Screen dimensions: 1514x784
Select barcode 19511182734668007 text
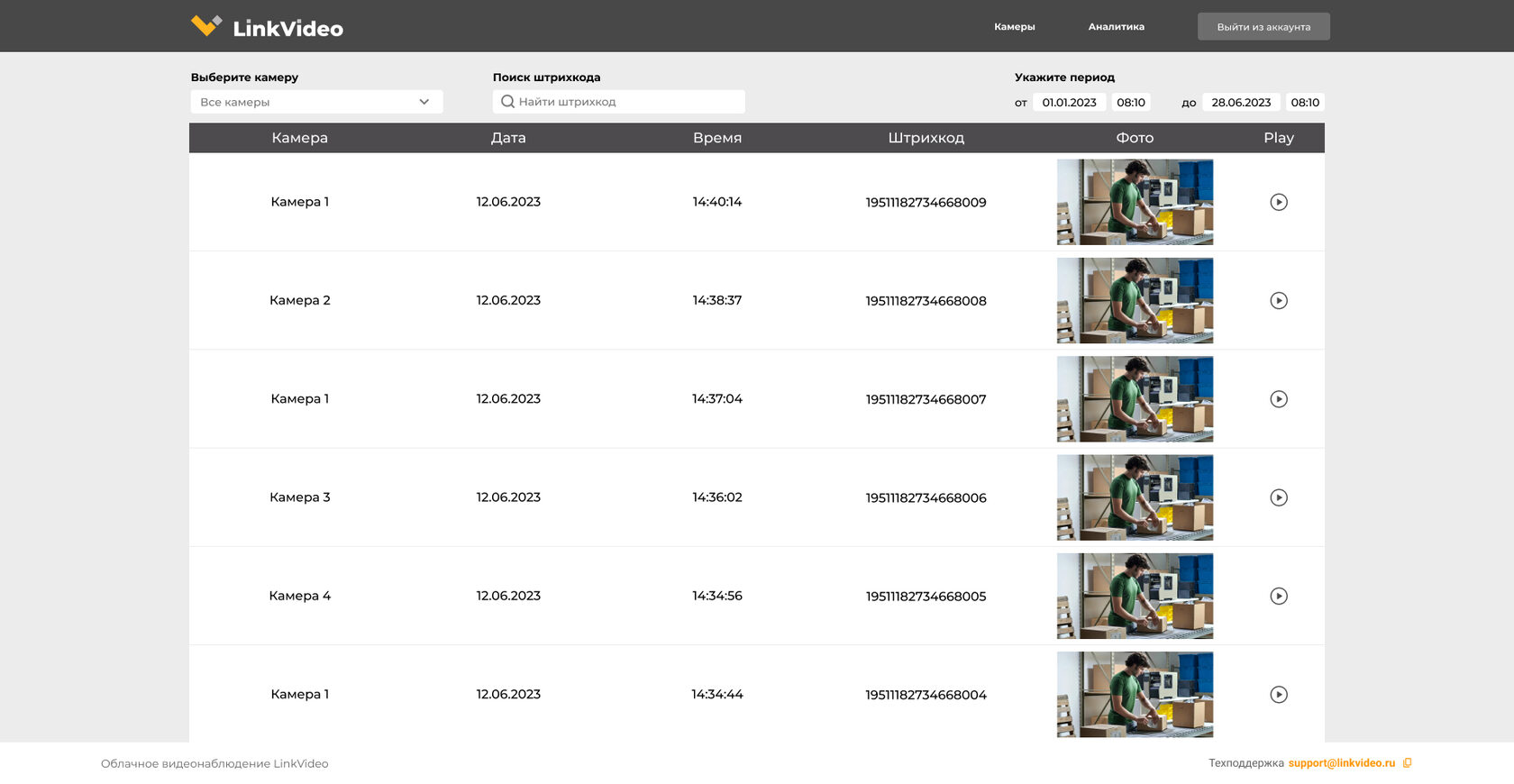coord(926,398)
